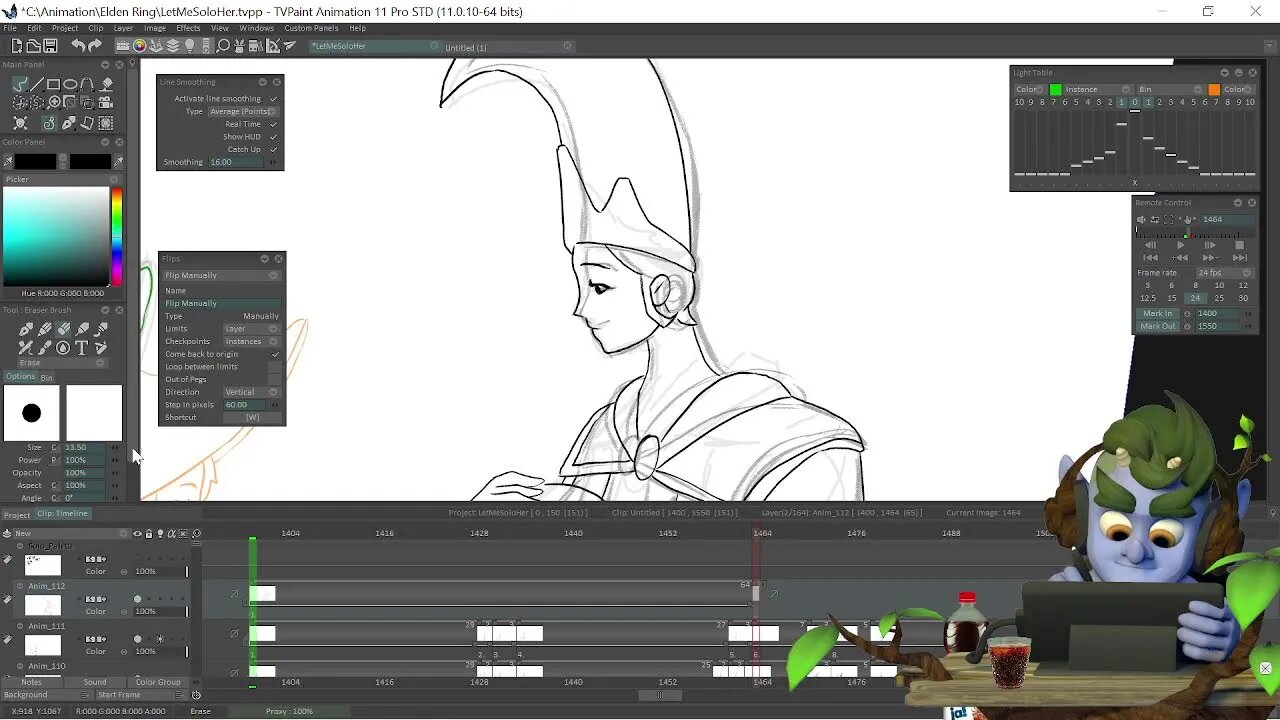This screenshot has width=1280, height=720.
Task: Click the magnifier zoom toolbar icon
Action: pos(223,45)
